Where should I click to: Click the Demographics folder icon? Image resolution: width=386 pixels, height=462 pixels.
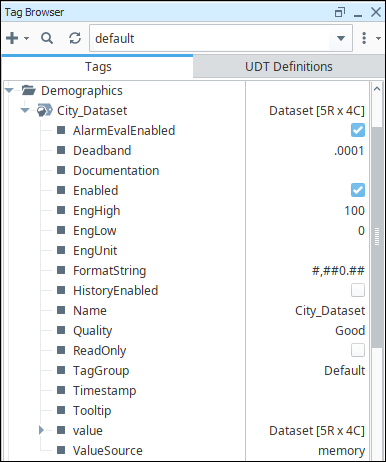29,90
